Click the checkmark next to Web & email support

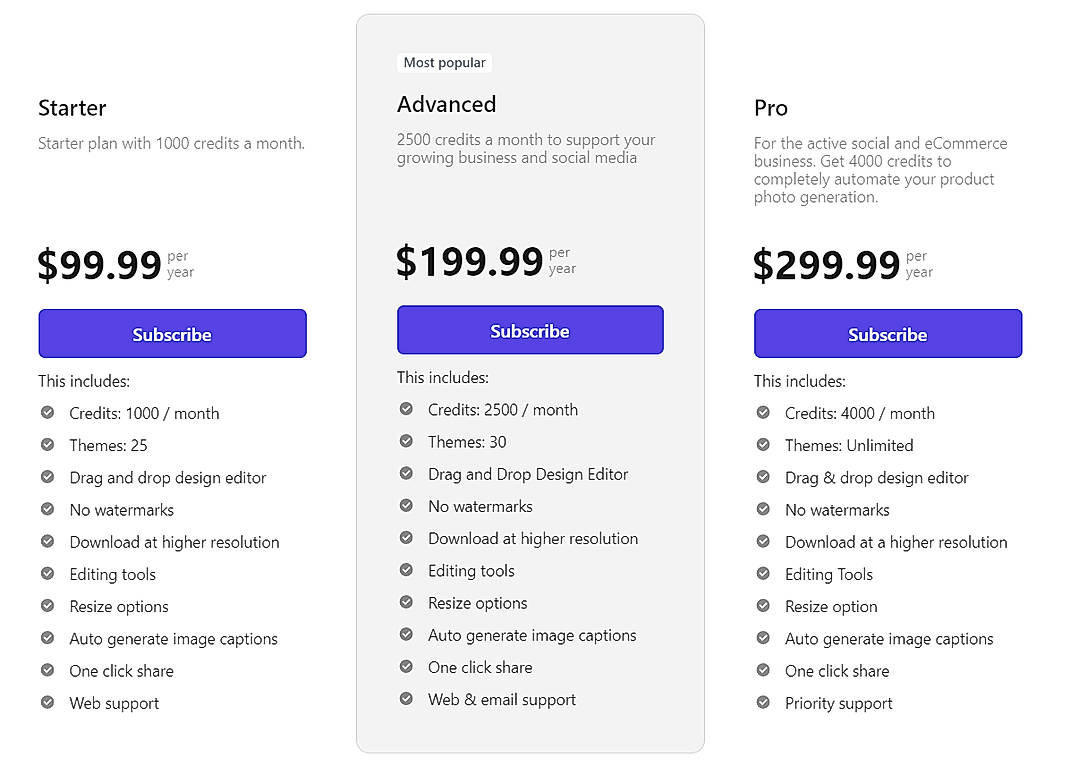[x=406, y=699]
